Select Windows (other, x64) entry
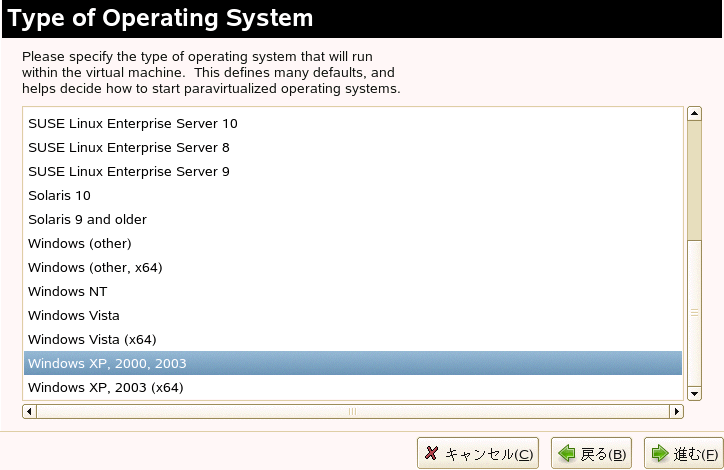 pyautogui.click(x=353, y=268)
